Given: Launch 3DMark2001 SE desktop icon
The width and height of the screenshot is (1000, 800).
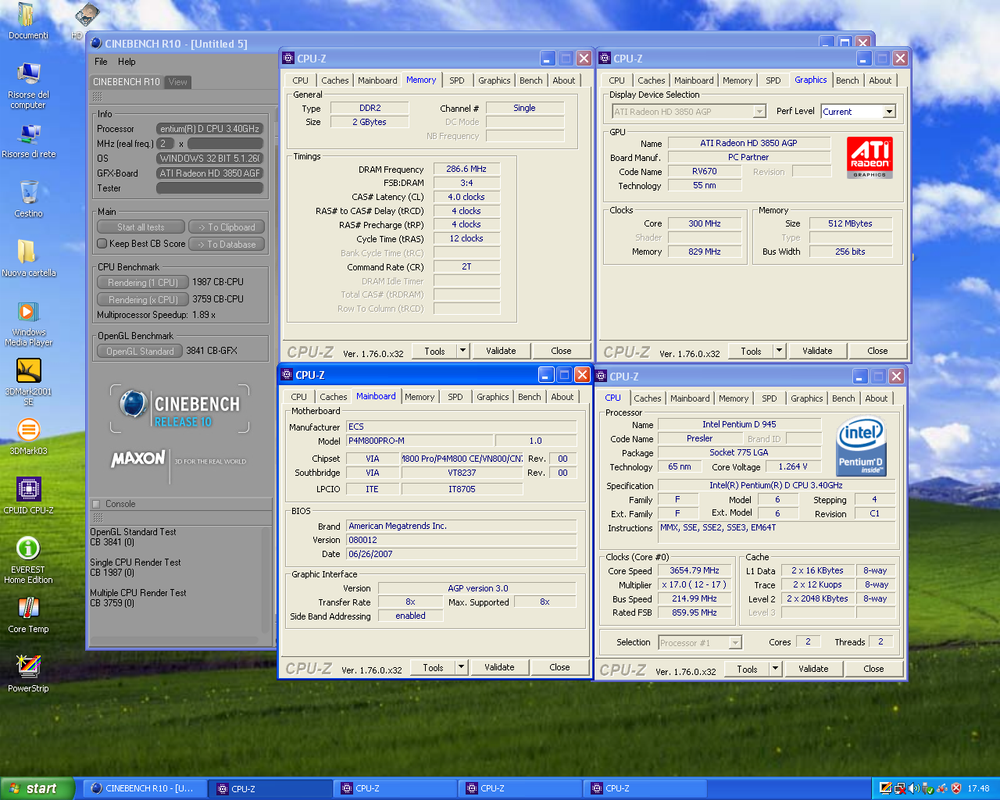Looking at the screenshot, I should click(x=28, y=382).
